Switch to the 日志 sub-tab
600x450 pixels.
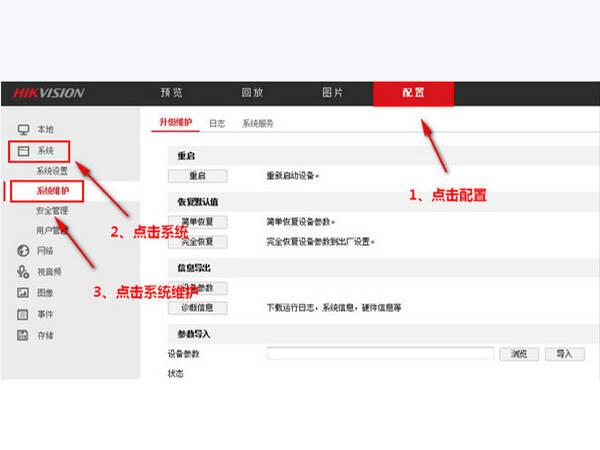coord(217,123)
